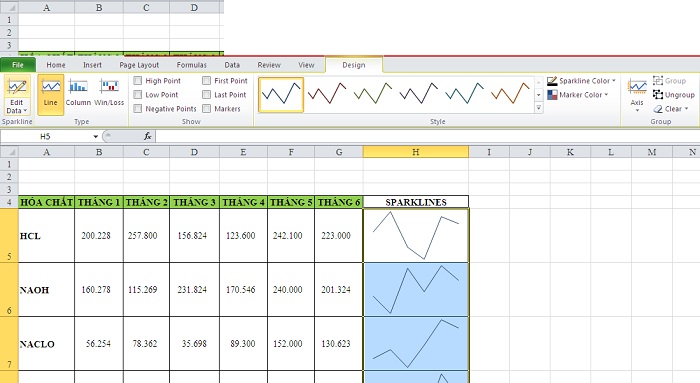The width and height of the screenshot is (700, 383).
Task: Click the cell with 240.000
Action: (x=291, y=290)
